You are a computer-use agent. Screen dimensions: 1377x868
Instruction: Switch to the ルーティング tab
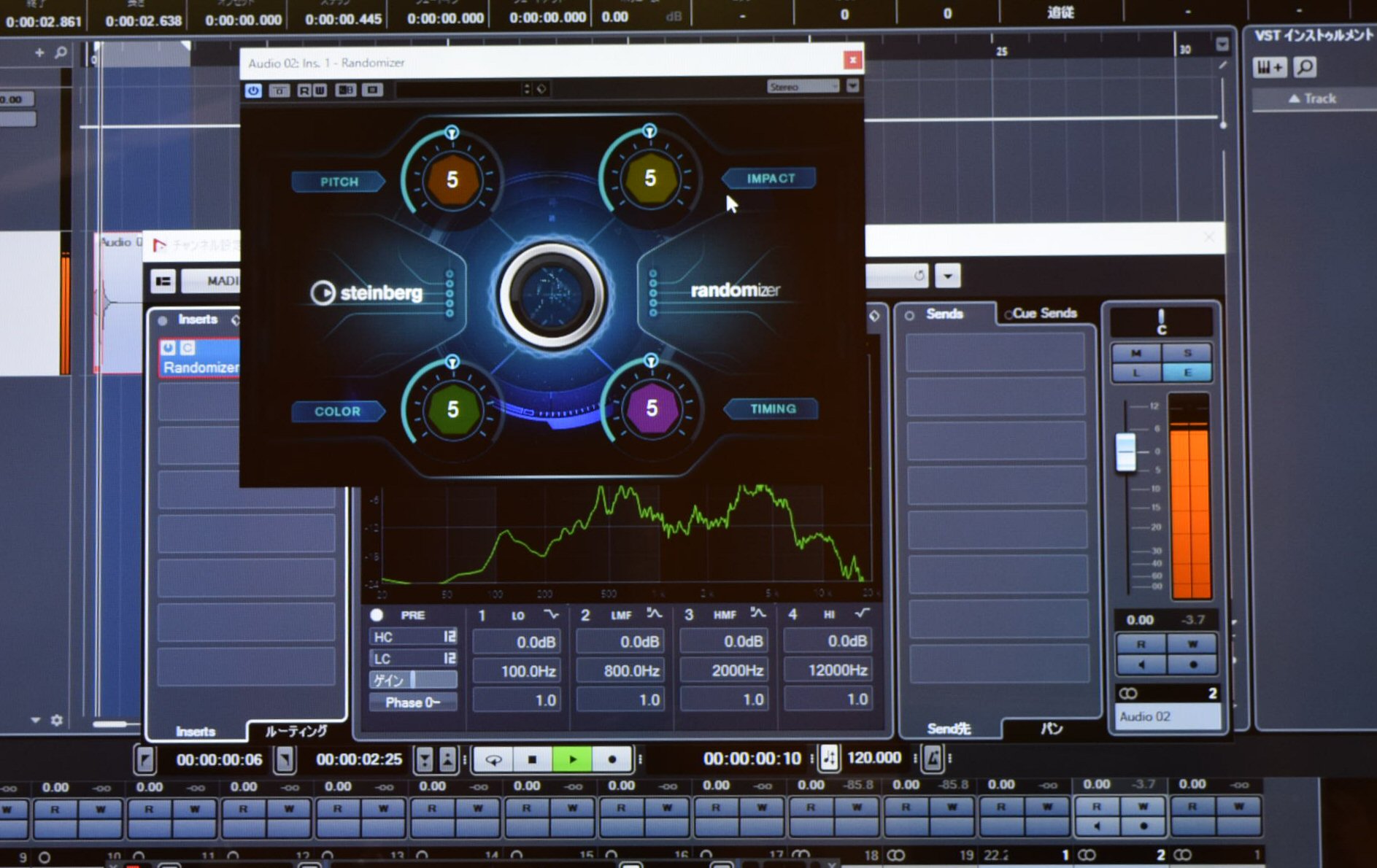[x=296, y=731]
